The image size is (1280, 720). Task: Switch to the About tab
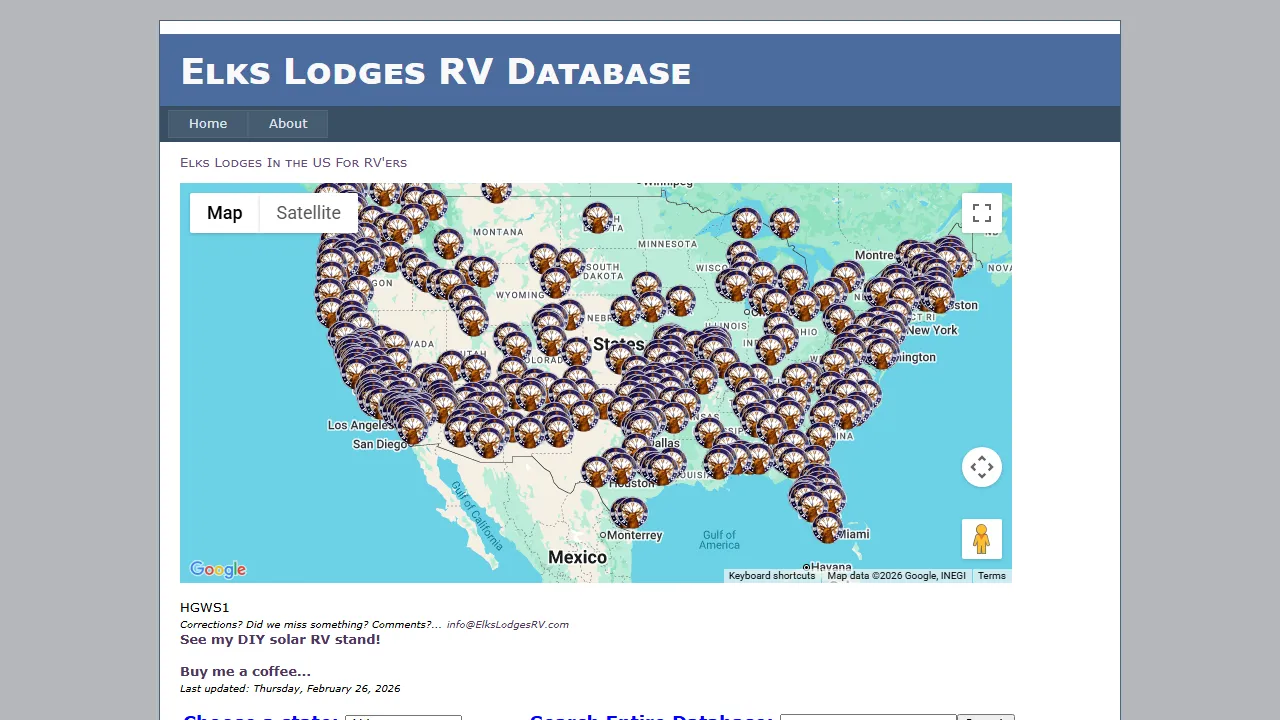pos(288,123)
